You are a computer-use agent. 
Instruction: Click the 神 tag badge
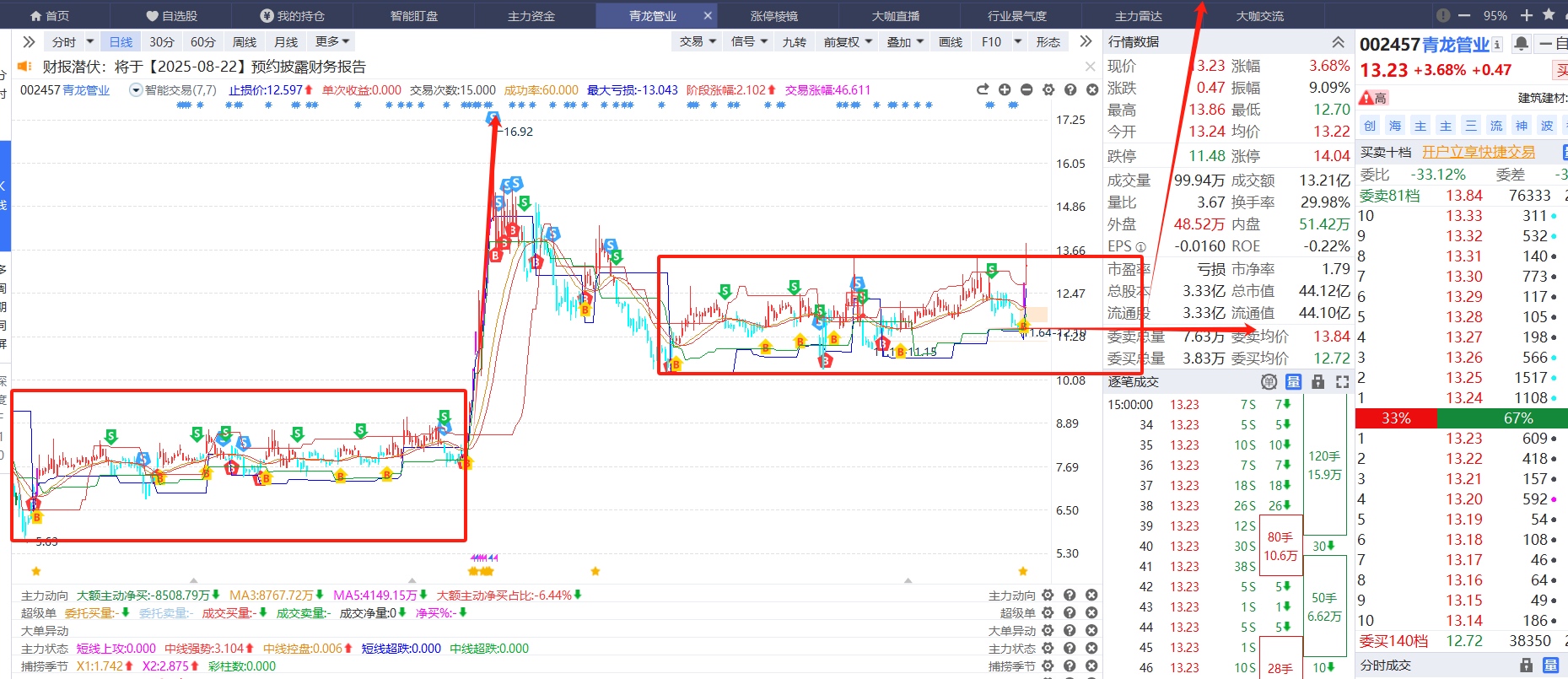point(1522,126)
